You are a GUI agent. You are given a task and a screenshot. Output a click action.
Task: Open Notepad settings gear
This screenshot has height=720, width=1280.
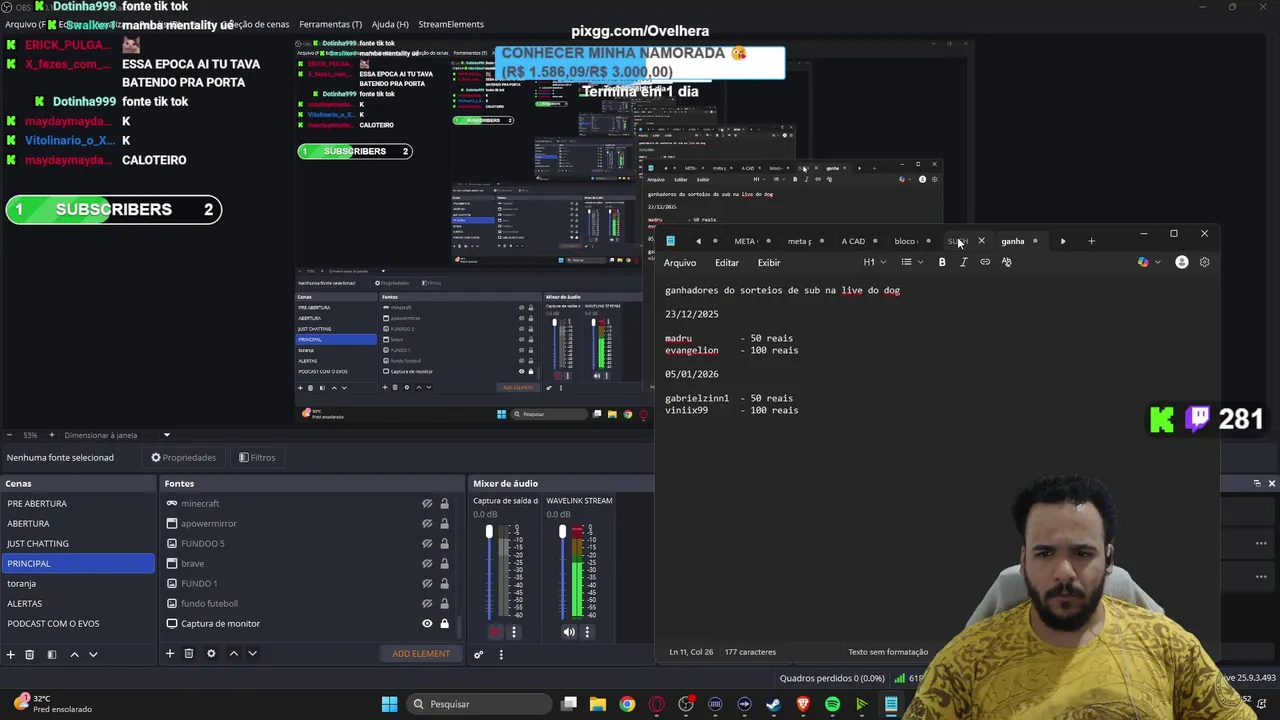(1204, 262)
